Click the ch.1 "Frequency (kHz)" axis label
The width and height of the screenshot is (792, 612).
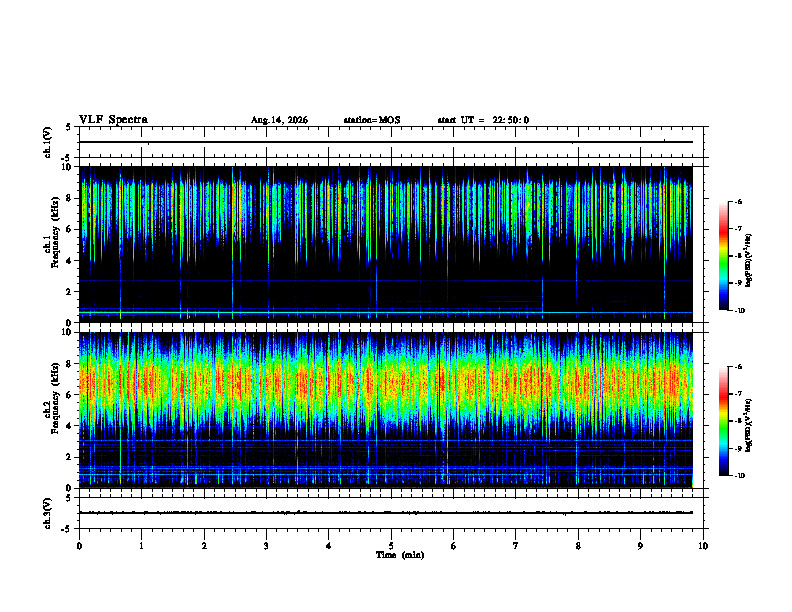click(x=55, y=232)
